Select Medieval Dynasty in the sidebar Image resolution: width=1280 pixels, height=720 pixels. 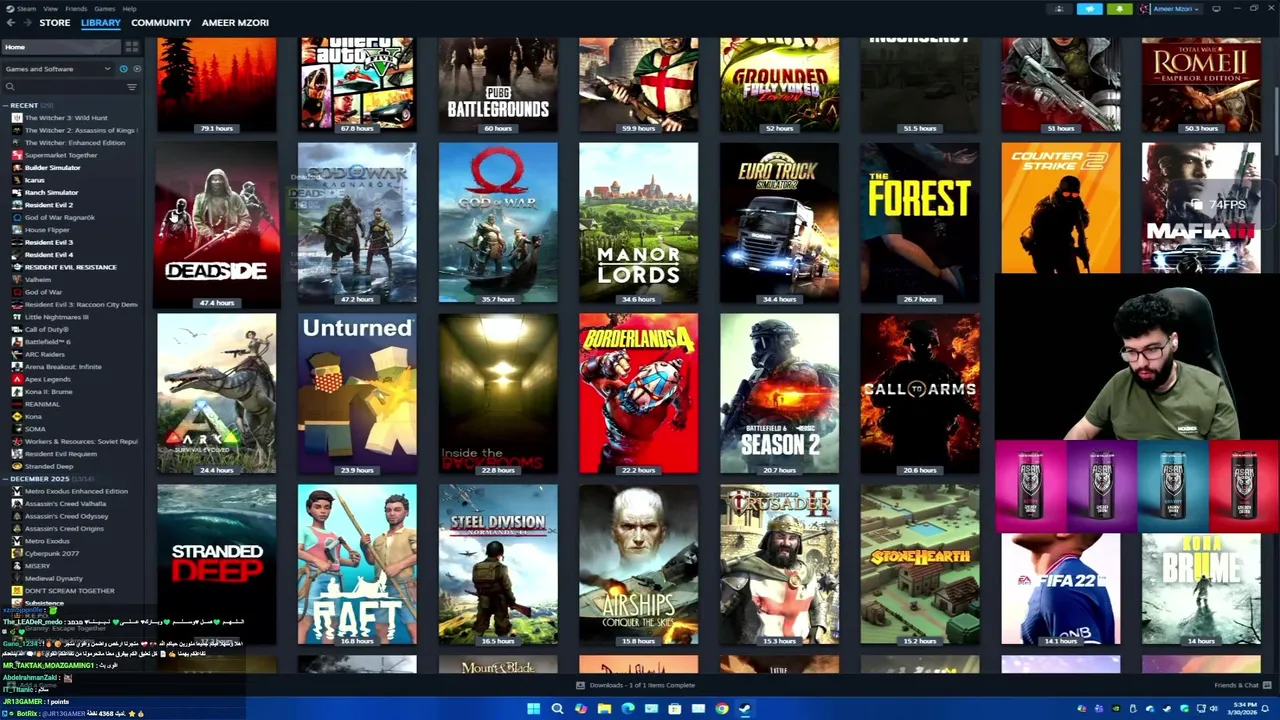(x=54, y=578)
